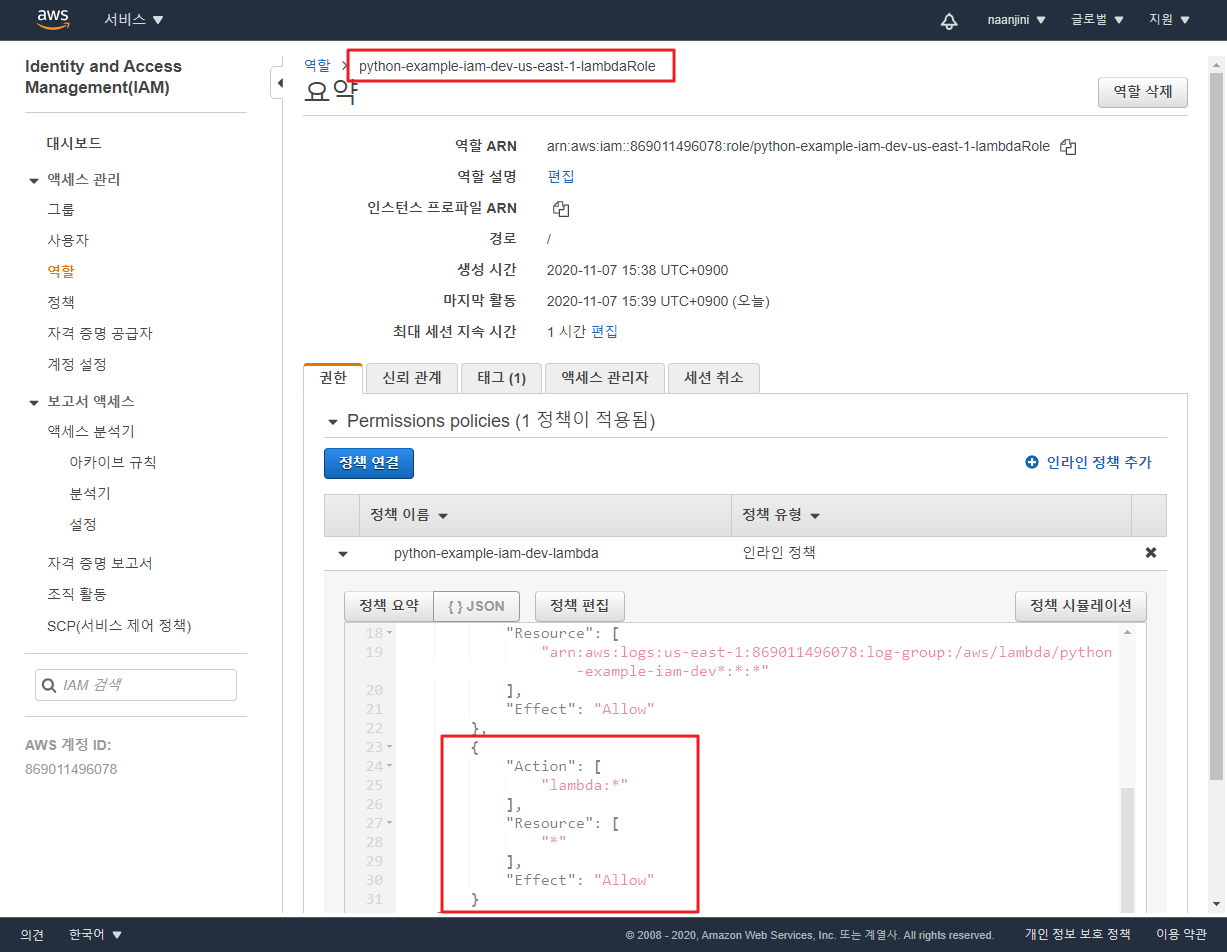Collapse the 보고서 액세스 section
Screen dimensions: 1227x952
(x=33, y=402)
